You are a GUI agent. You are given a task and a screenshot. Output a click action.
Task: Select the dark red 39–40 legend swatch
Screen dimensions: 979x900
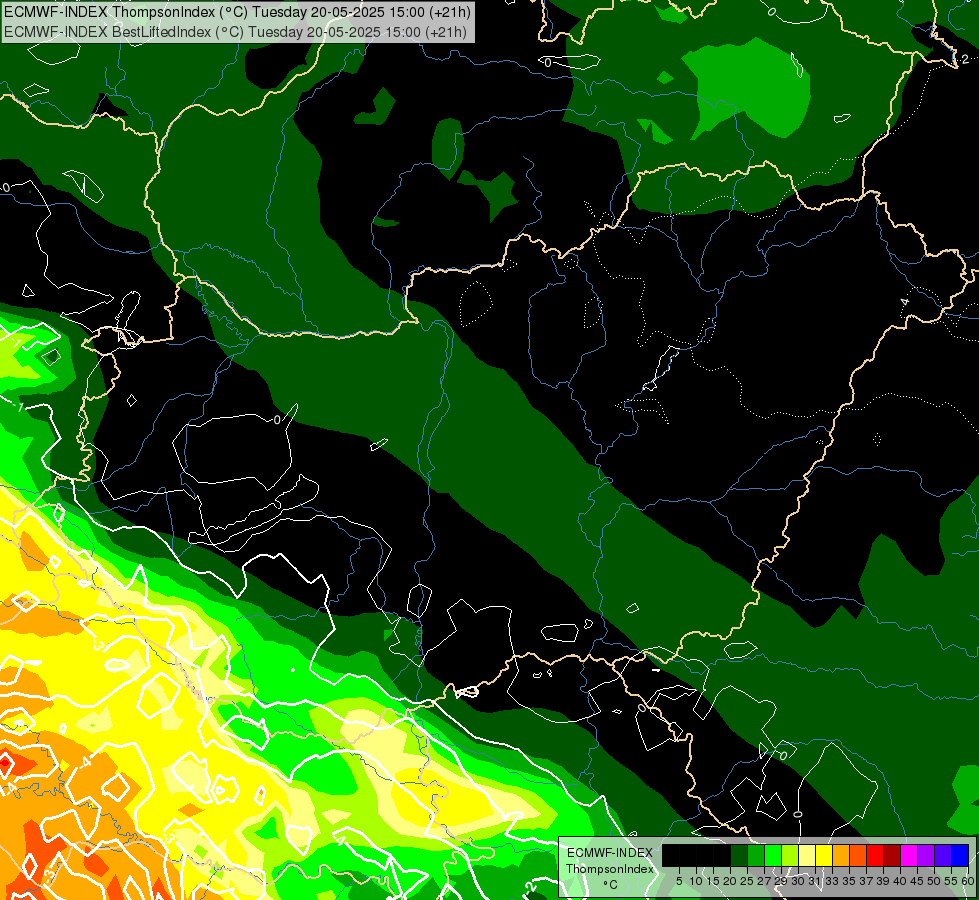(x=892, y=855)
